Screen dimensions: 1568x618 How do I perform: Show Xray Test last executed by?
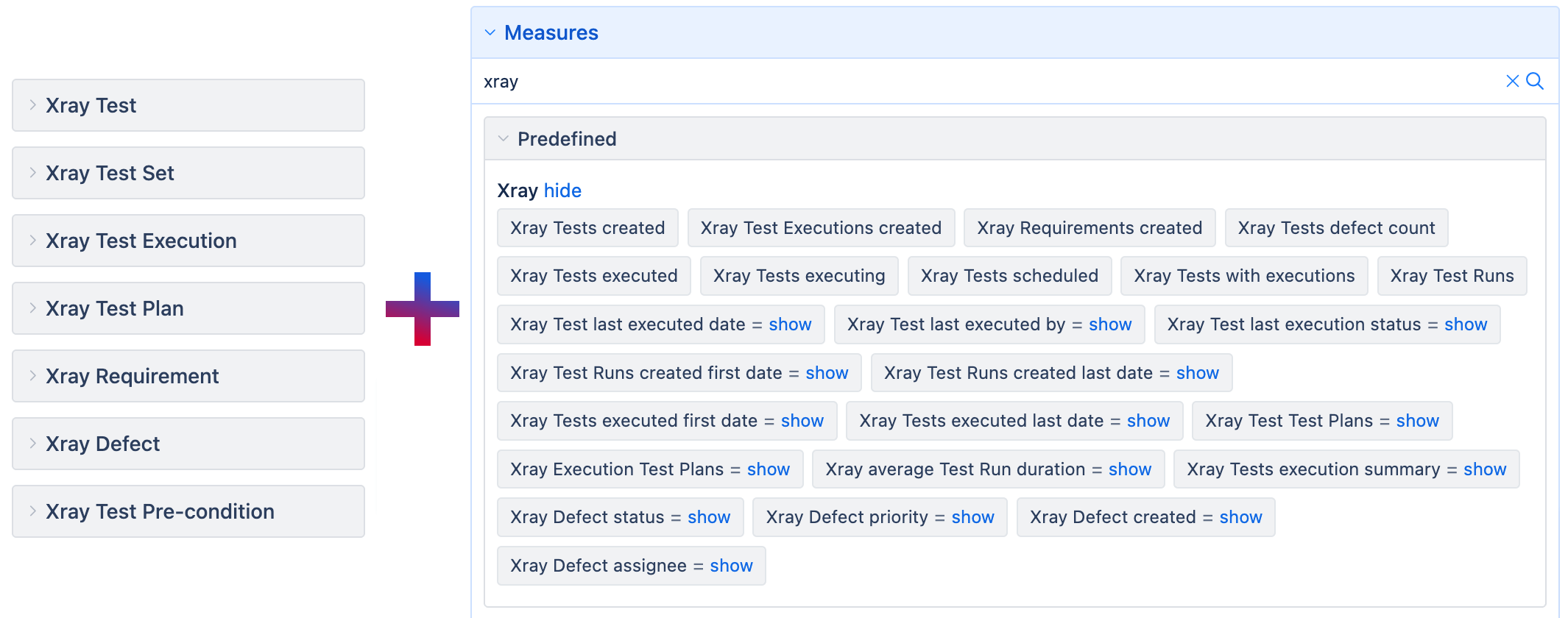pyautogui.click(x=1110, y=324)
